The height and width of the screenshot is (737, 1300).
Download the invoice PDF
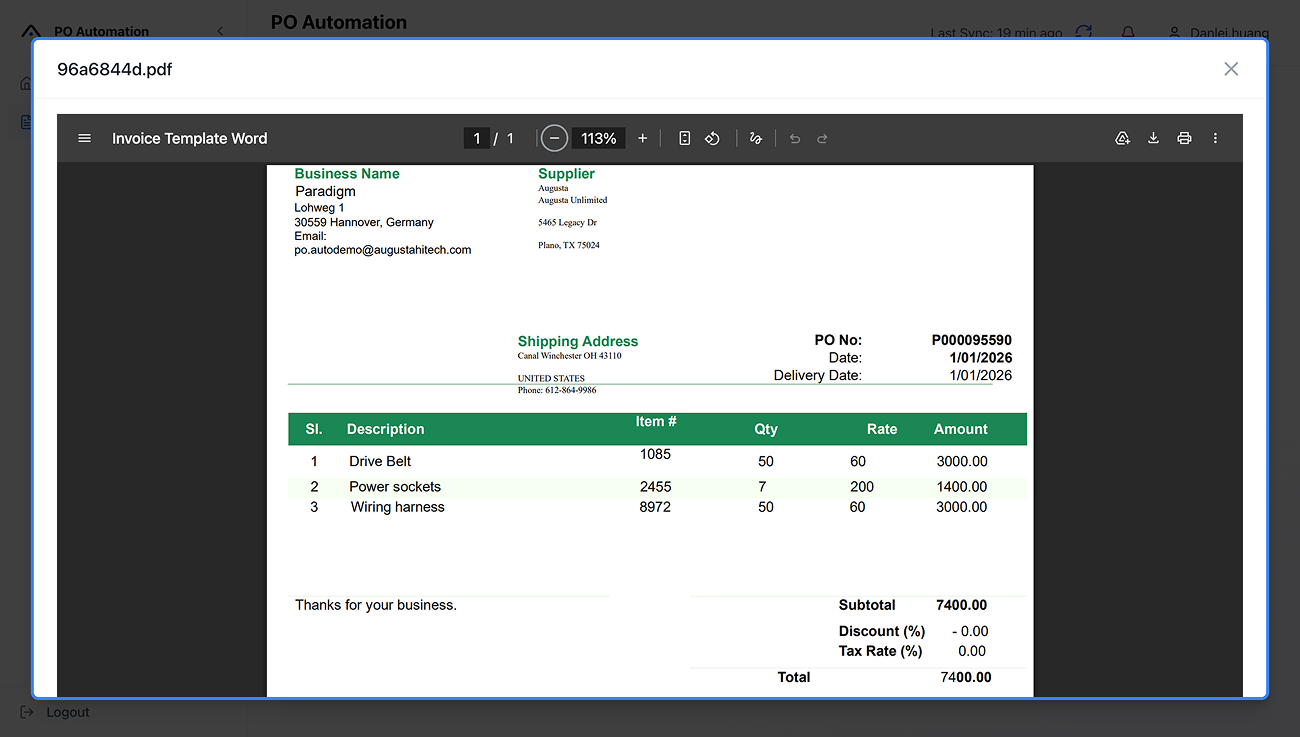(1153, 138)
